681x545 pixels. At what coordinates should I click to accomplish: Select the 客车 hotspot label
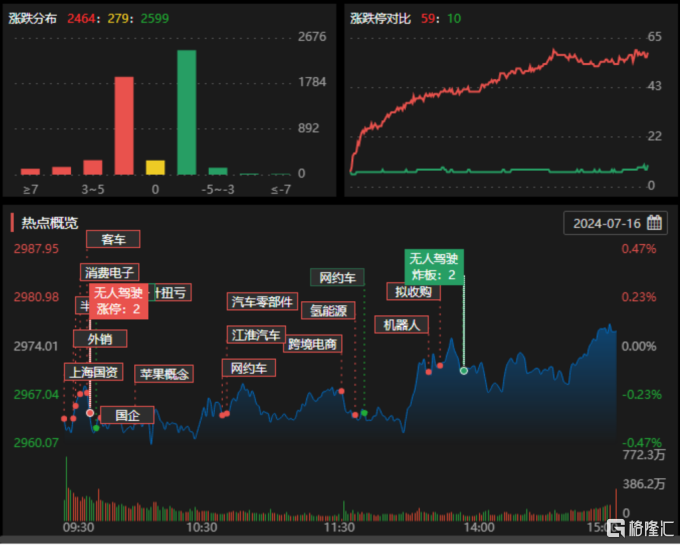tap(113, 239)
